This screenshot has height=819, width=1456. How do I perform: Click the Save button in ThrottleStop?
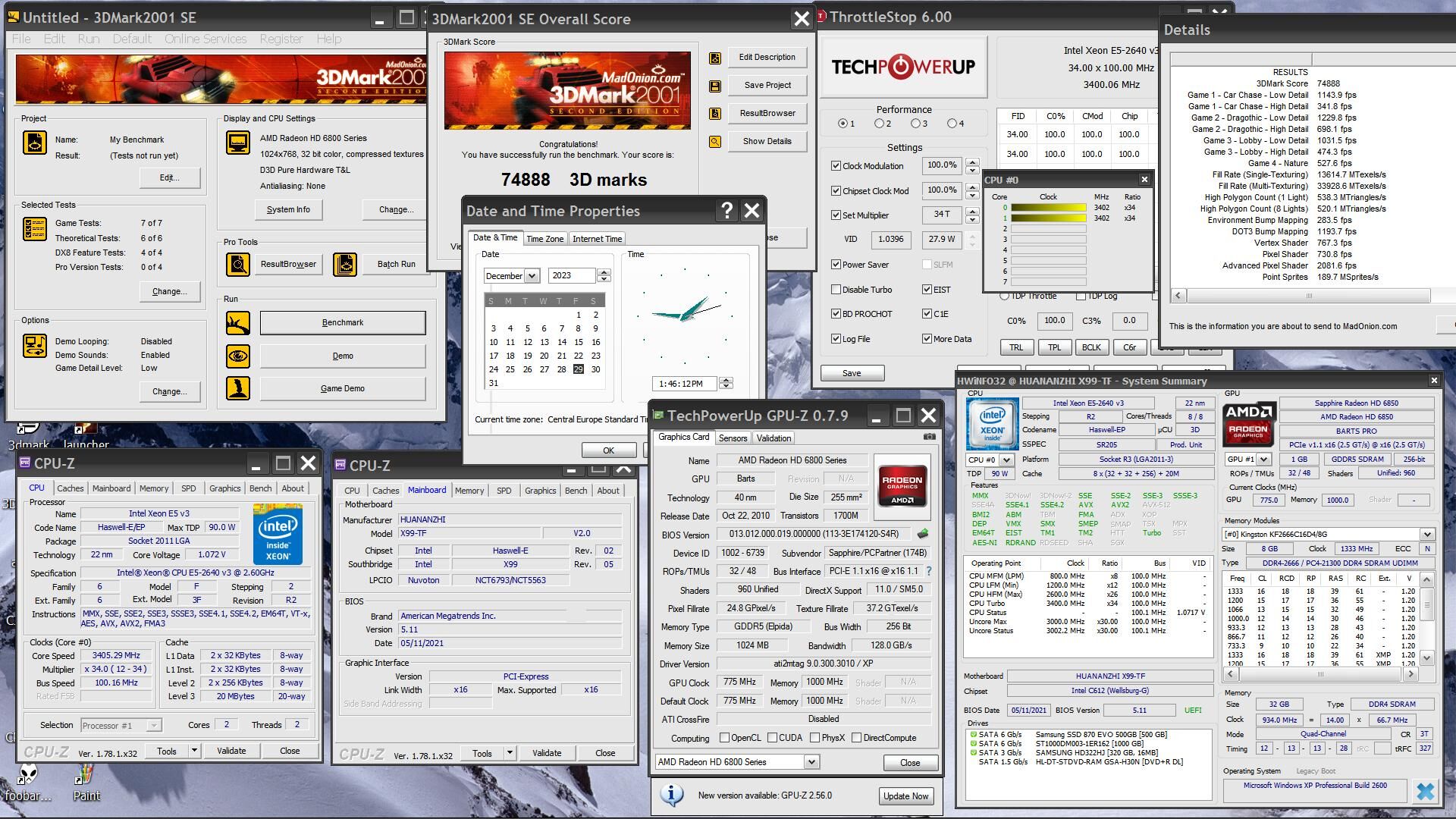[x=852, y=373]
